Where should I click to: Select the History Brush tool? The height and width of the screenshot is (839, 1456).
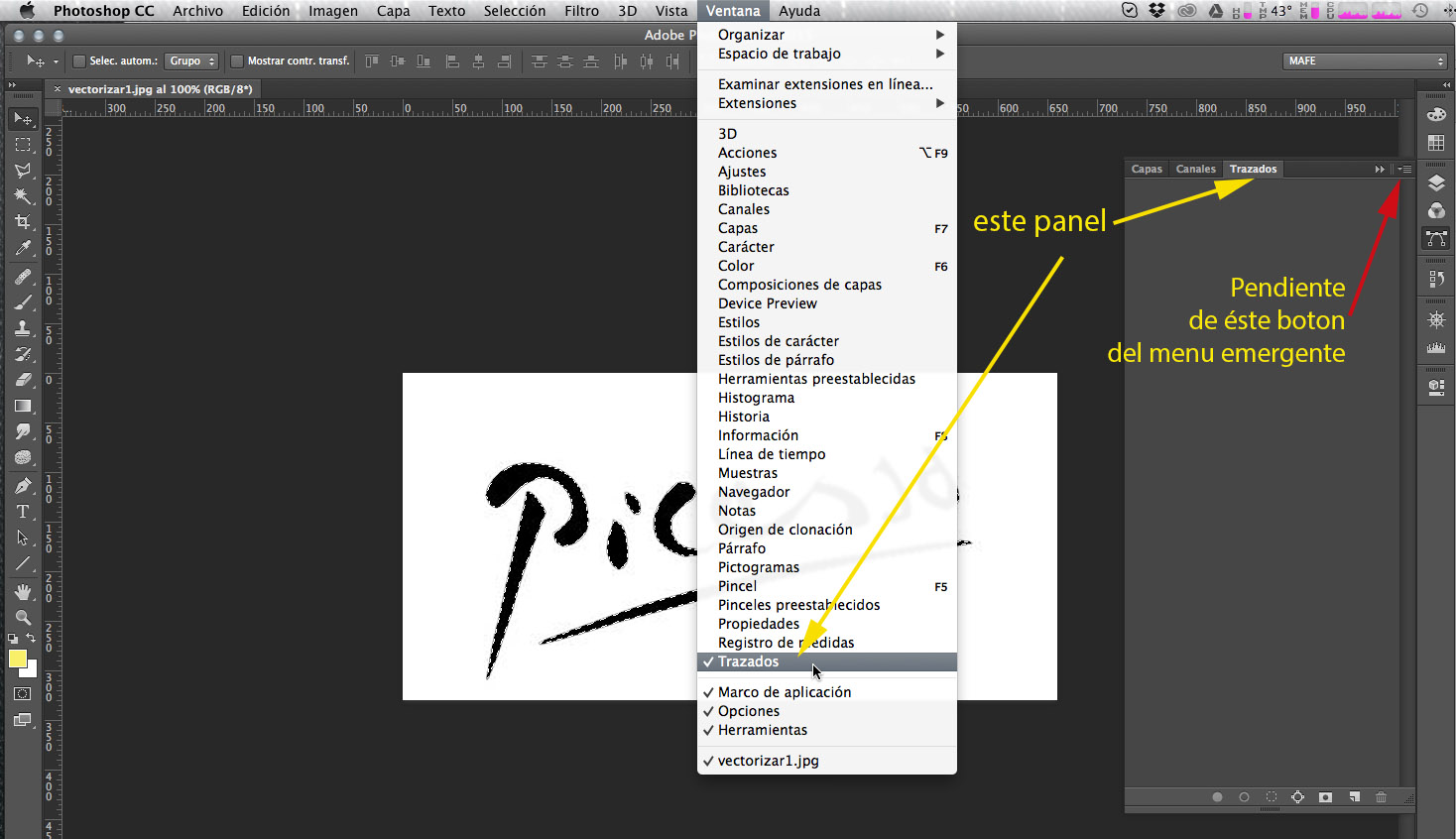click(x=23, y=354)
